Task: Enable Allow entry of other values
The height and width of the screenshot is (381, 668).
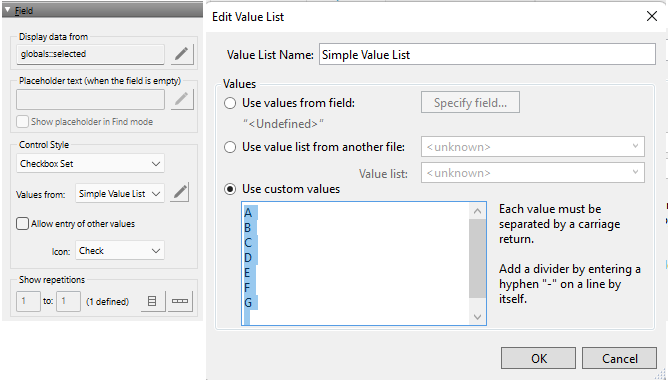Action: pos(22,224)
